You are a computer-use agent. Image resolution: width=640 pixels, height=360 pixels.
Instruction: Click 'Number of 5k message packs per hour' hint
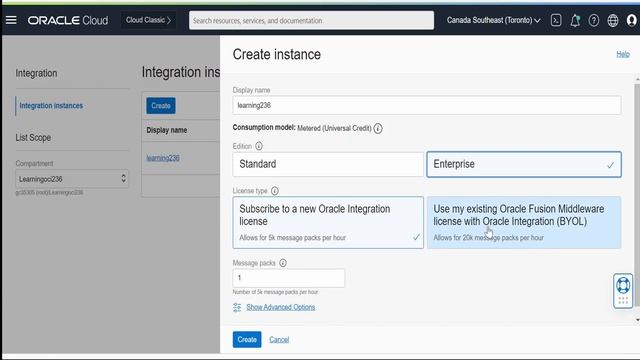[x=276, y=292]
